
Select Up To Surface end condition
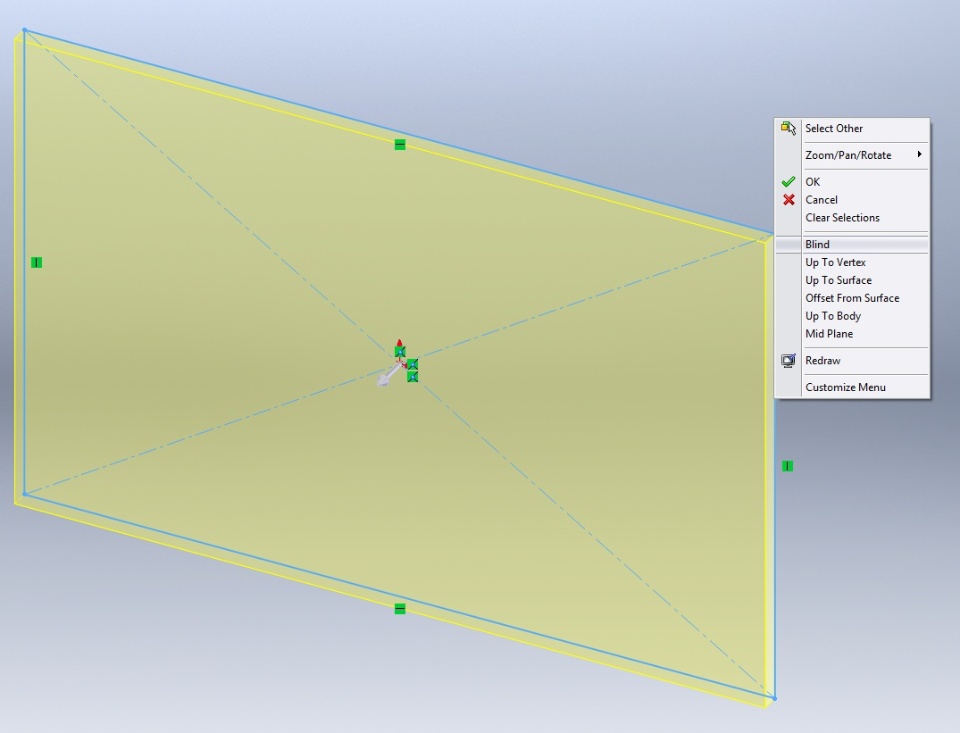coord(852,280)
